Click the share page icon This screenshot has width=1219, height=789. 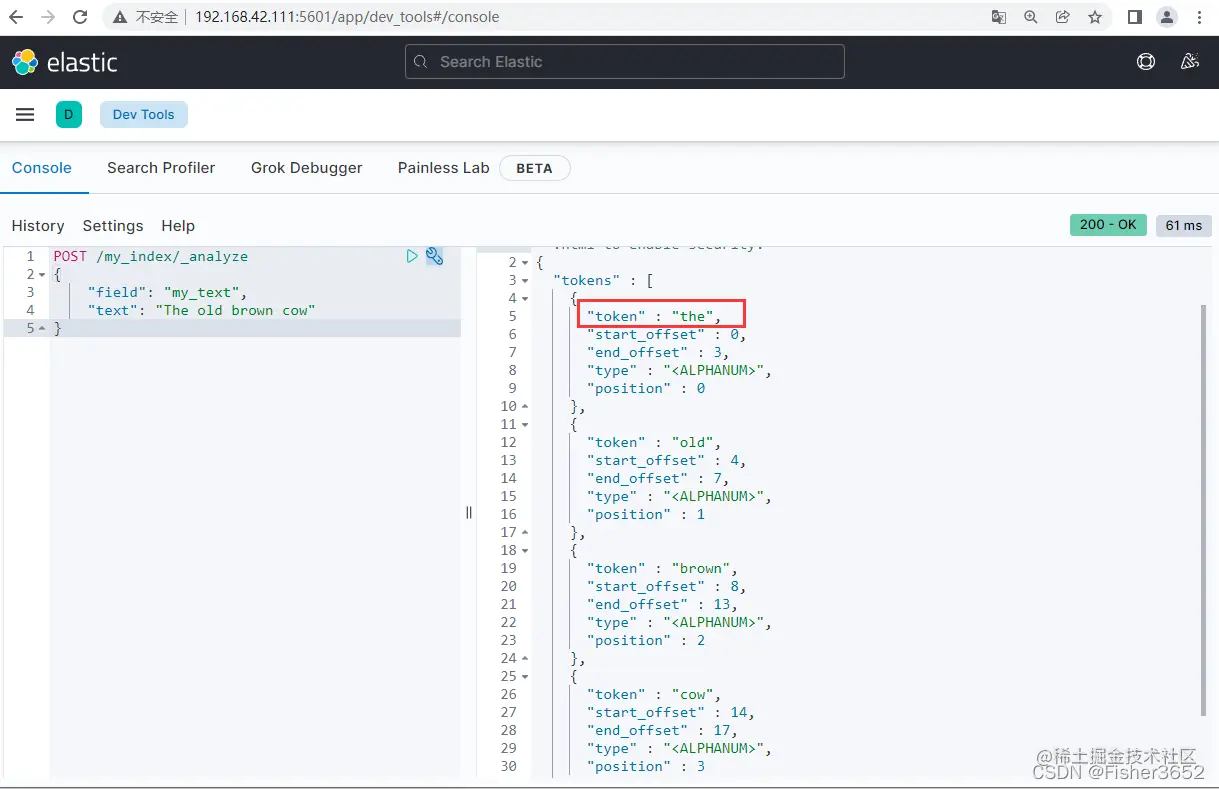1062,17
